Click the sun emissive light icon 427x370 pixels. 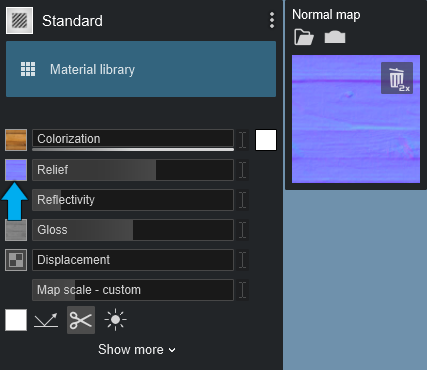click(x=115, y=320)
